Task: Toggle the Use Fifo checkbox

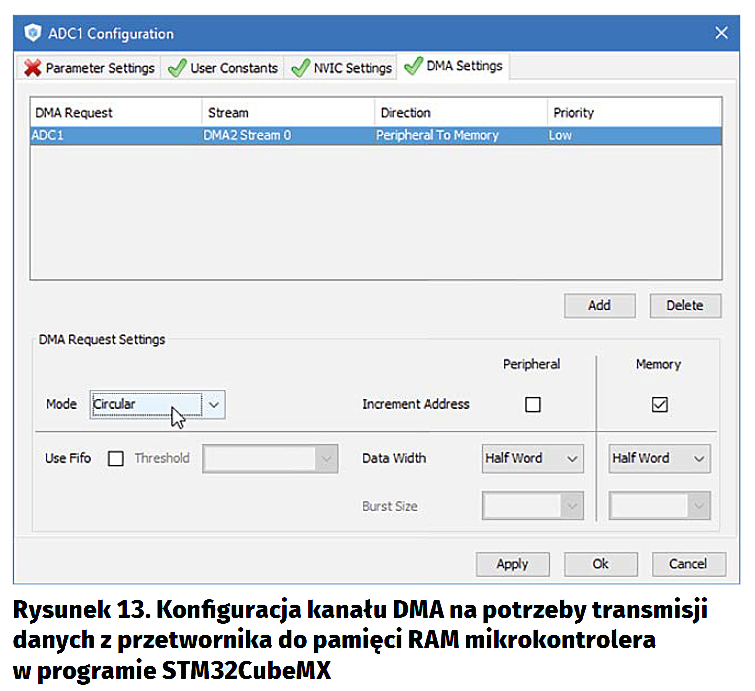Action: pyautogui.click(x=116, y=459)
